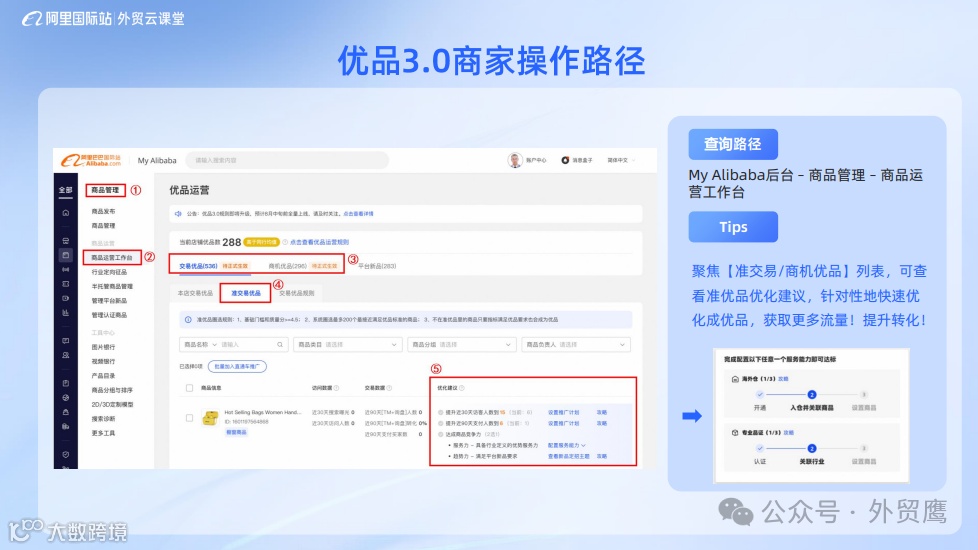The height and width of the screenshot is (550, 978).
Task: Open 管理认证商品 in sidebar menu
Action: pyautogui.click(x=109, y=315)
